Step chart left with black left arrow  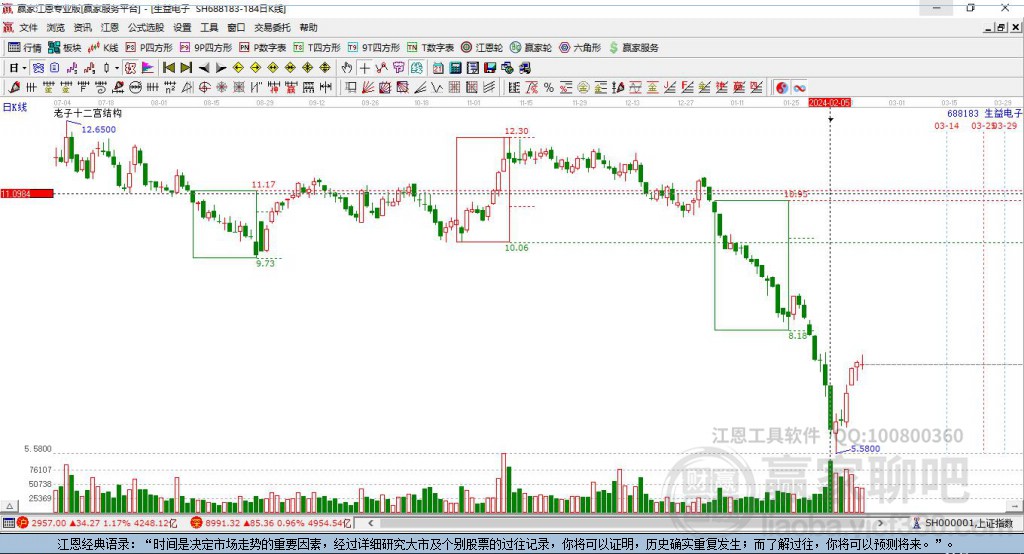(x=204, y=68)
